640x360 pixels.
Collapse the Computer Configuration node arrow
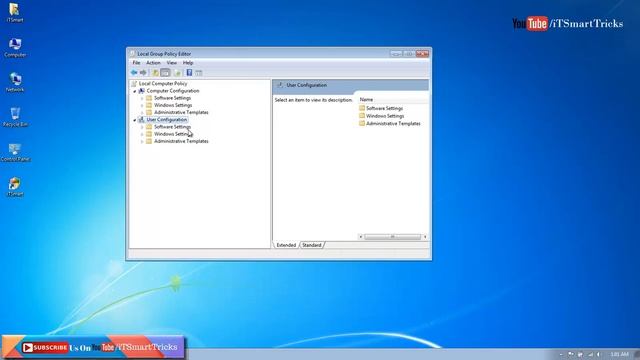coord(135,91)
